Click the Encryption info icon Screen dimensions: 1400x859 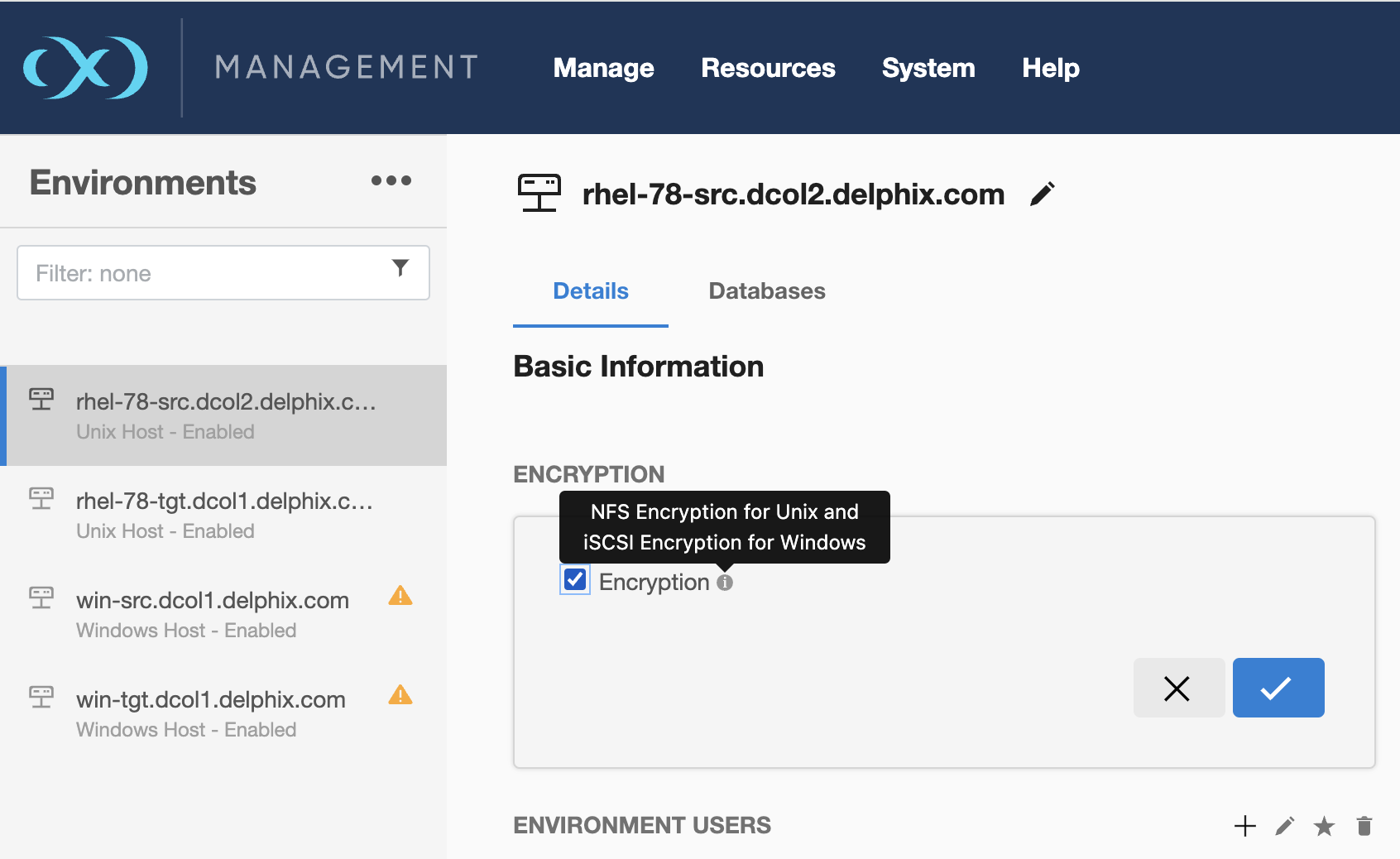tap(725, 583)
